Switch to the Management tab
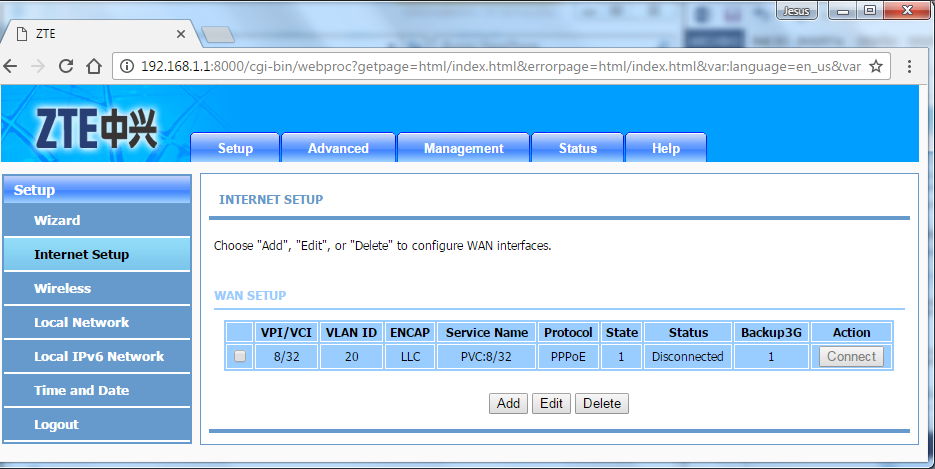935x469 pixels. click(463, 148)
